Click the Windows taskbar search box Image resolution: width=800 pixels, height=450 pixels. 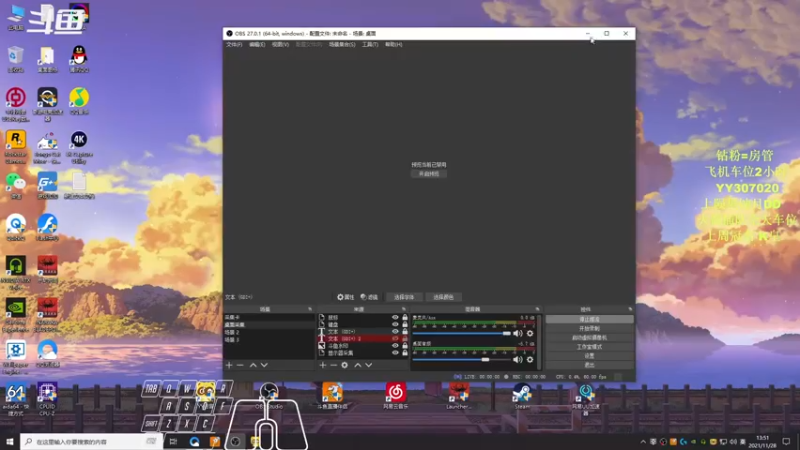coord(91,441)
